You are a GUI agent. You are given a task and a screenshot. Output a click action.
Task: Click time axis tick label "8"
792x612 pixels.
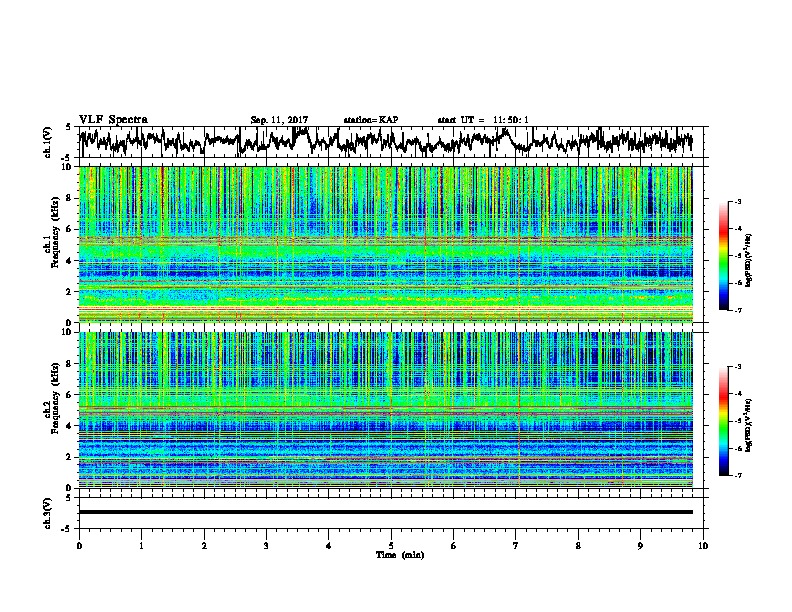point(578,546)
